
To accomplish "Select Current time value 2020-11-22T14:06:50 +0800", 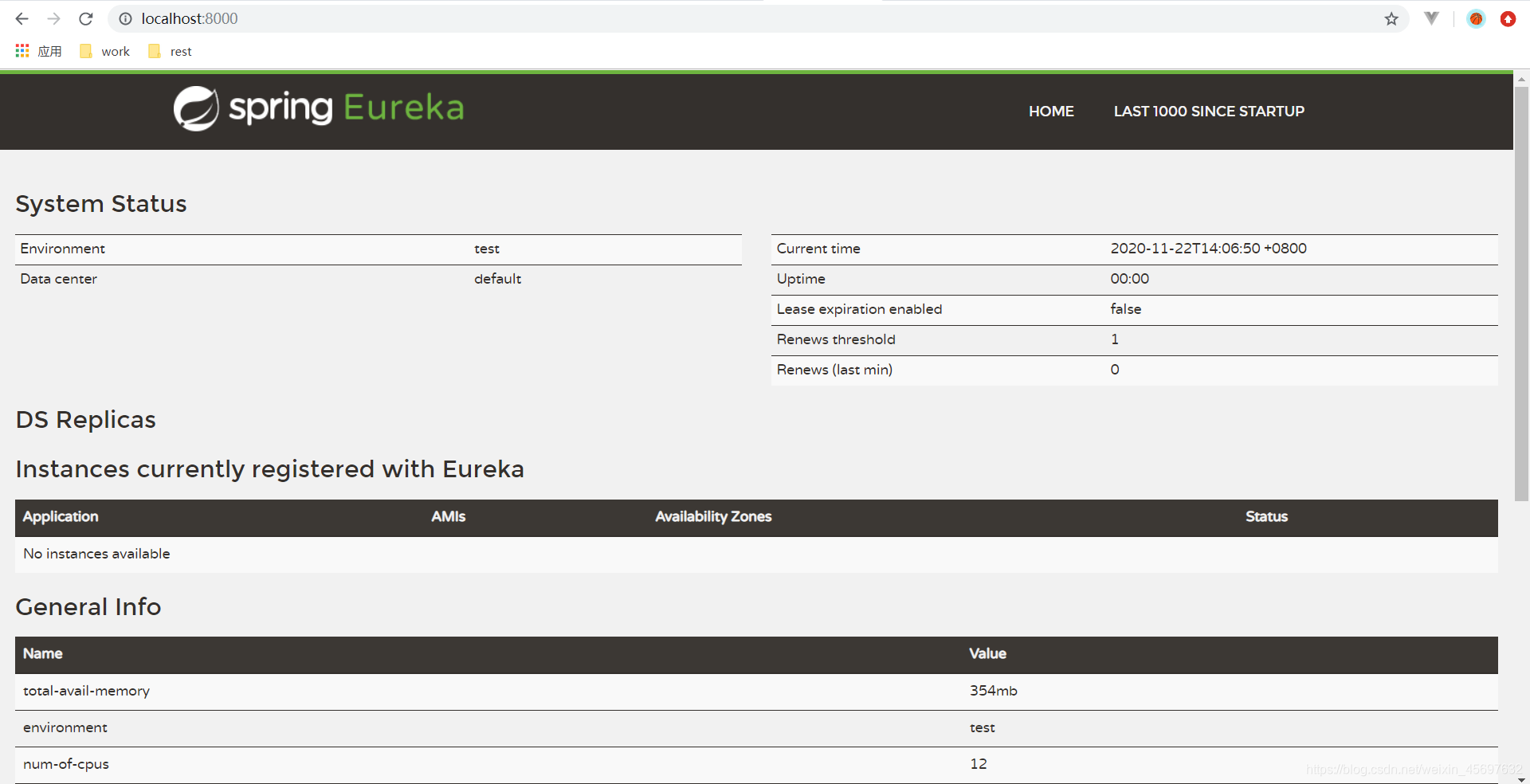I will click(1208, 249).
